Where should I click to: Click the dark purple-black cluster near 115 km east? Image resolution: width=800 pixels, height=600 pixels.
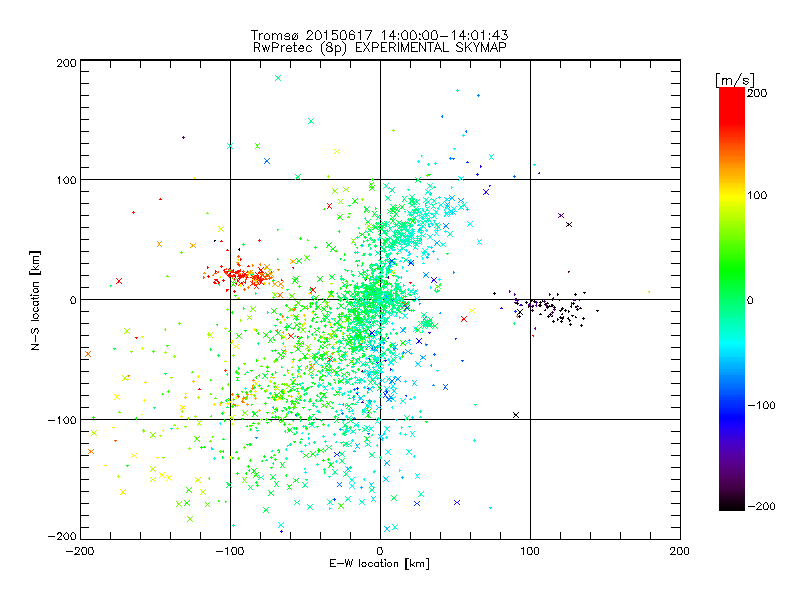coord(551,308)
